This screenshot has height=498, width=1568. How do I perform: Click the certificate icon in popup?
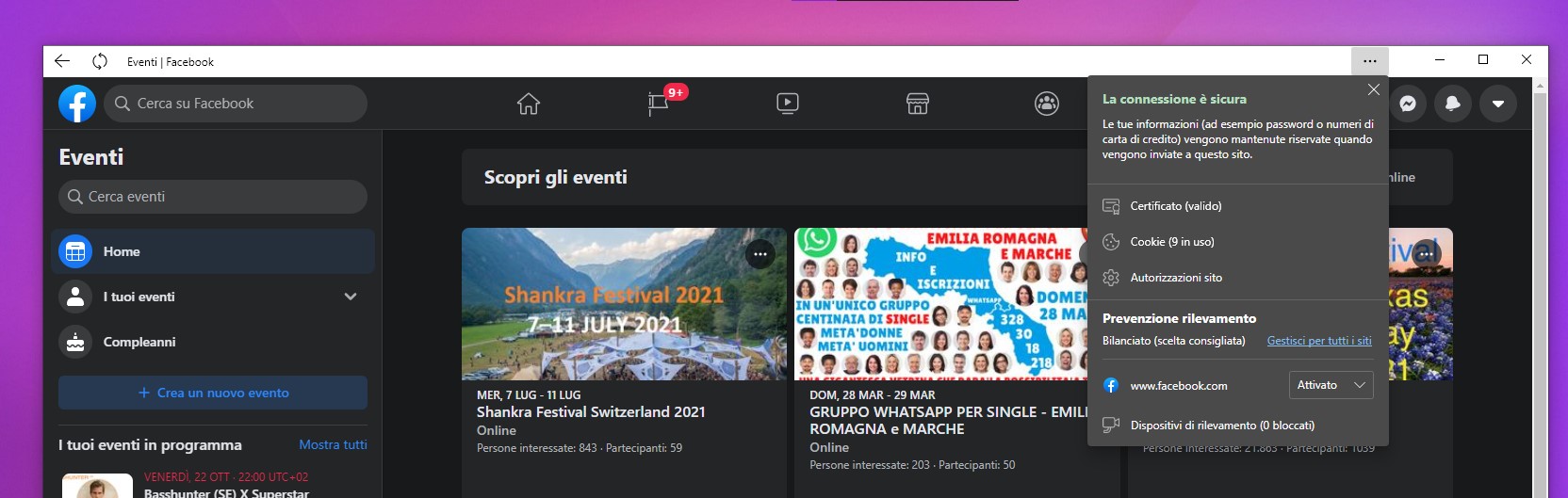click(x=1111, y=206)
